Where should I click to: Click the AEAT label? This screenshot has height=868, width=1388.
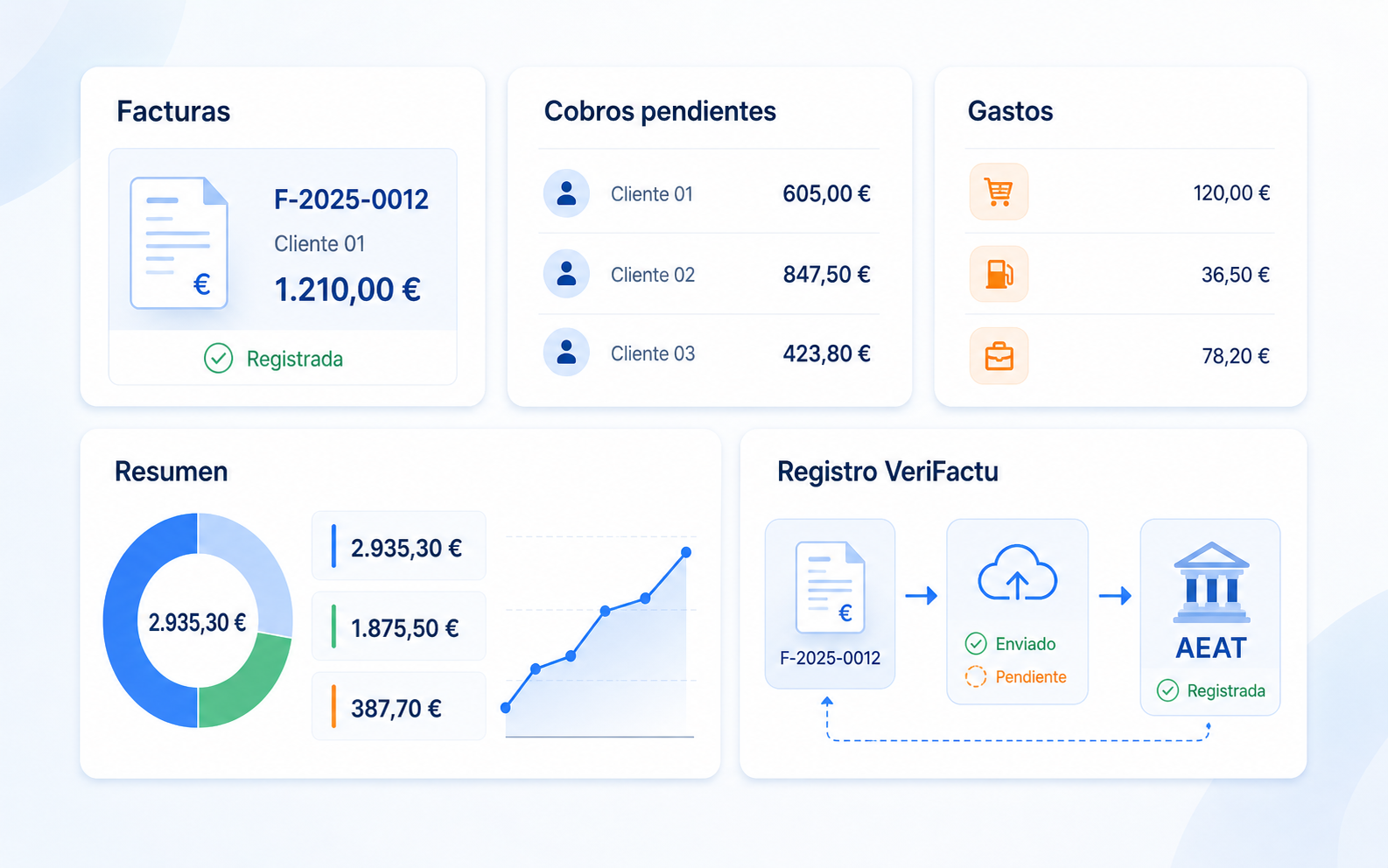[1211, 648]
